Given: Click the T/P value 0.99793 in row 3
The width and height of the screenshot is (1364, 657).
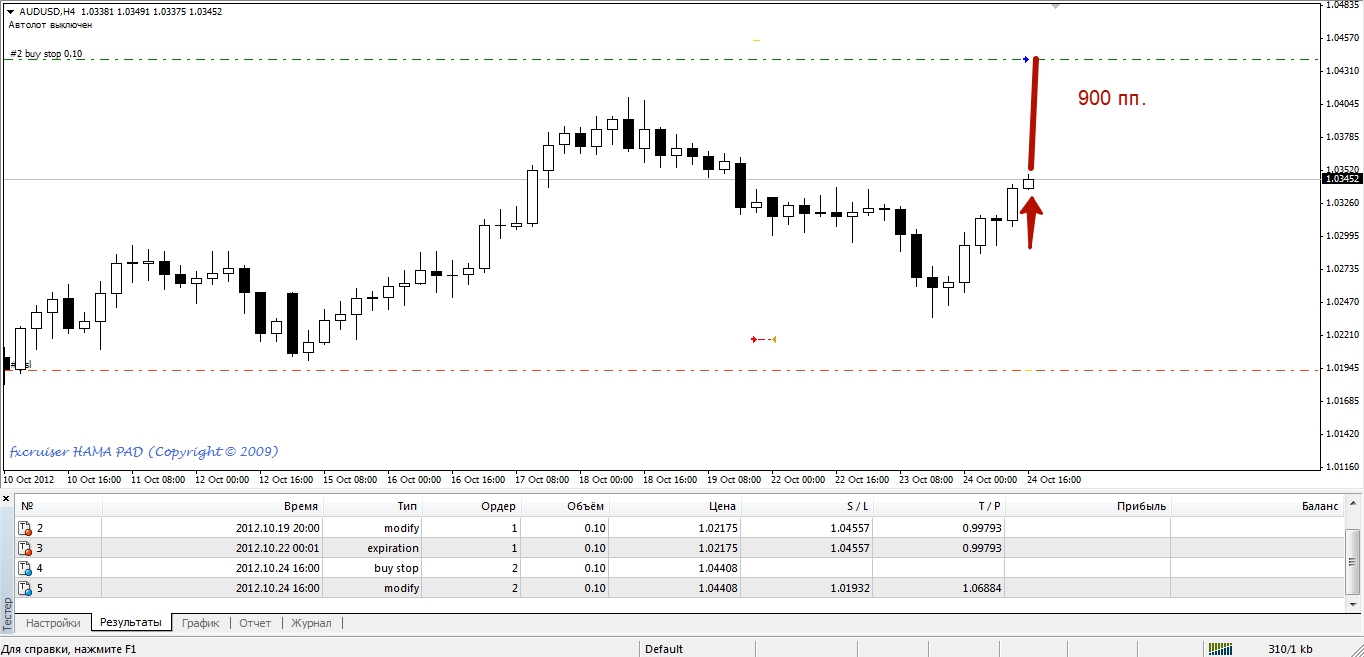Looking at the screenshot, I should pyautogui.click(x=982, y=548).
